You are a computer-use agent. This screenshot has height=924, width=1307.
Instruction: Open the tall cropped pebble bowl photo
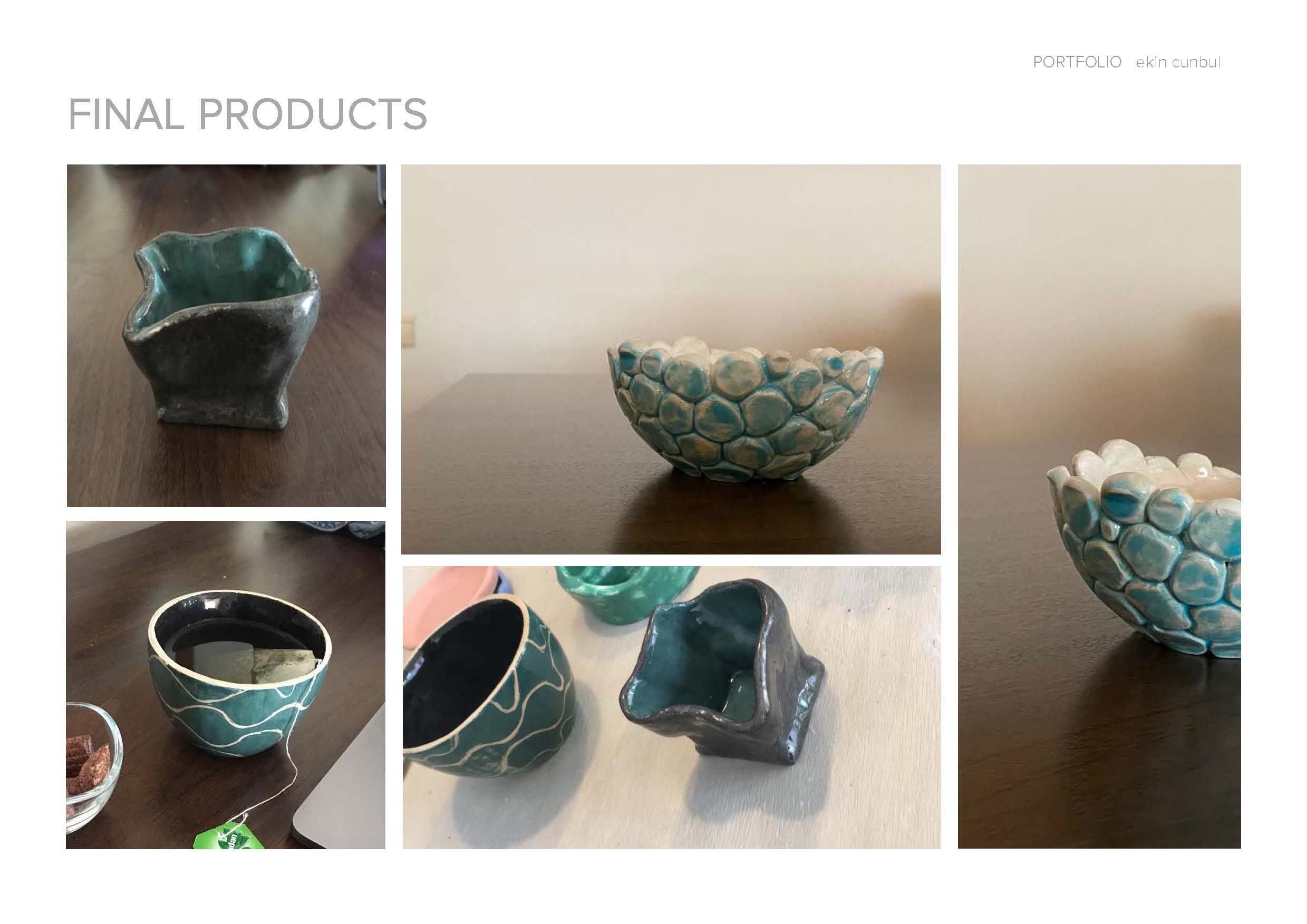(x=1099, y=507)
